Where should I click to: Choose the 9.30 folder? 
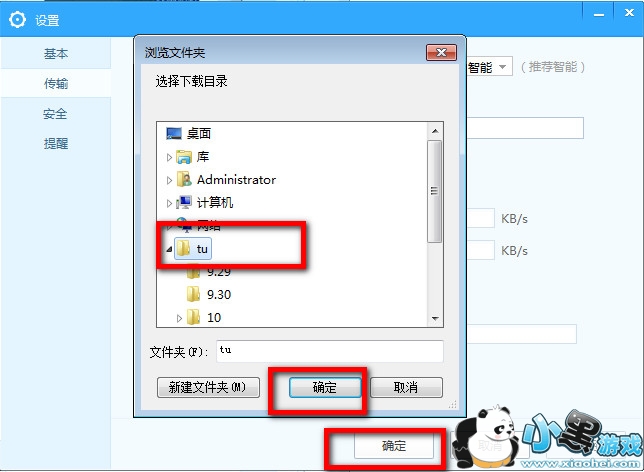219,295
